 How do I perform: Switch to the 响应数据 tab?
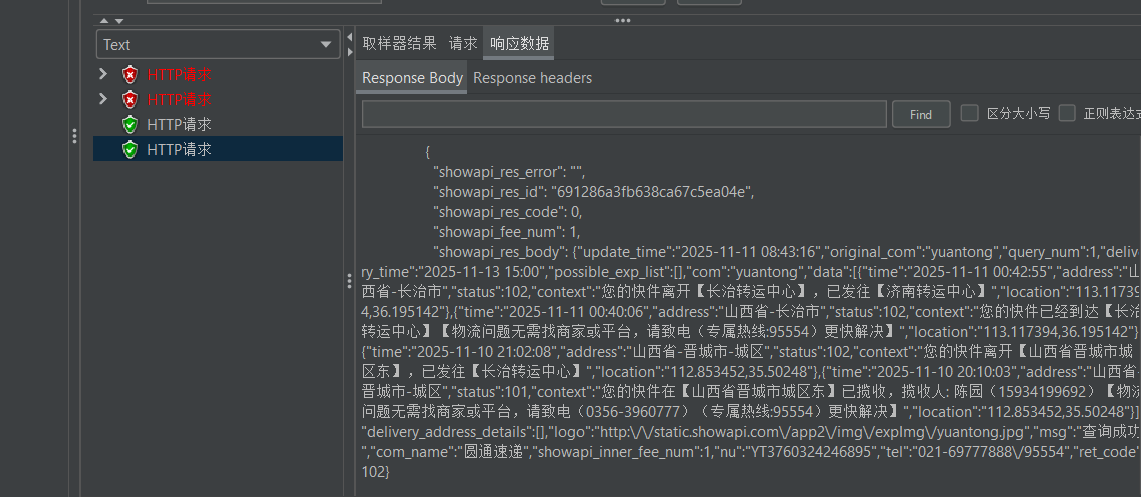click(x=519, y=43)
